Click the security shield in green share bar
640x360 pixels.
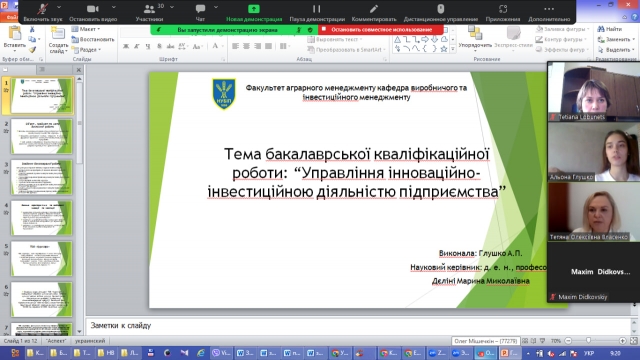pyautogui.click(x=310, y=30)
